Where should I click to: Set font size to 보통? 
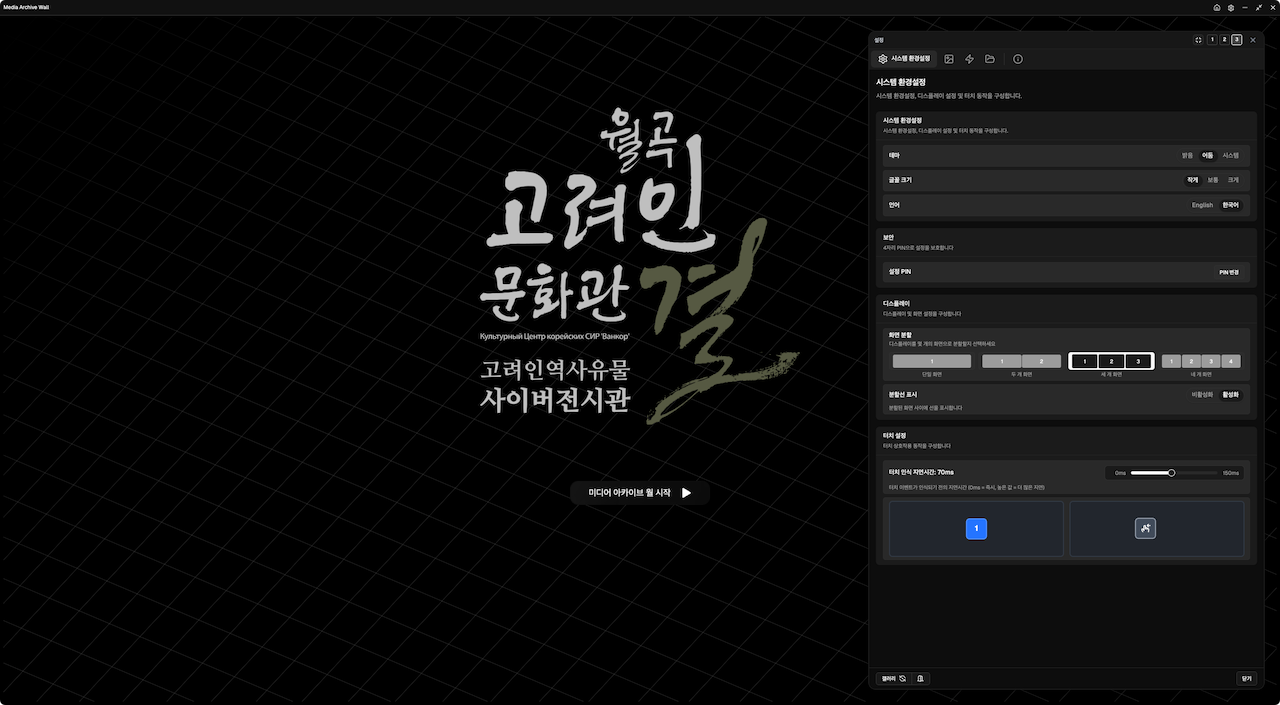click(1212, 180)
